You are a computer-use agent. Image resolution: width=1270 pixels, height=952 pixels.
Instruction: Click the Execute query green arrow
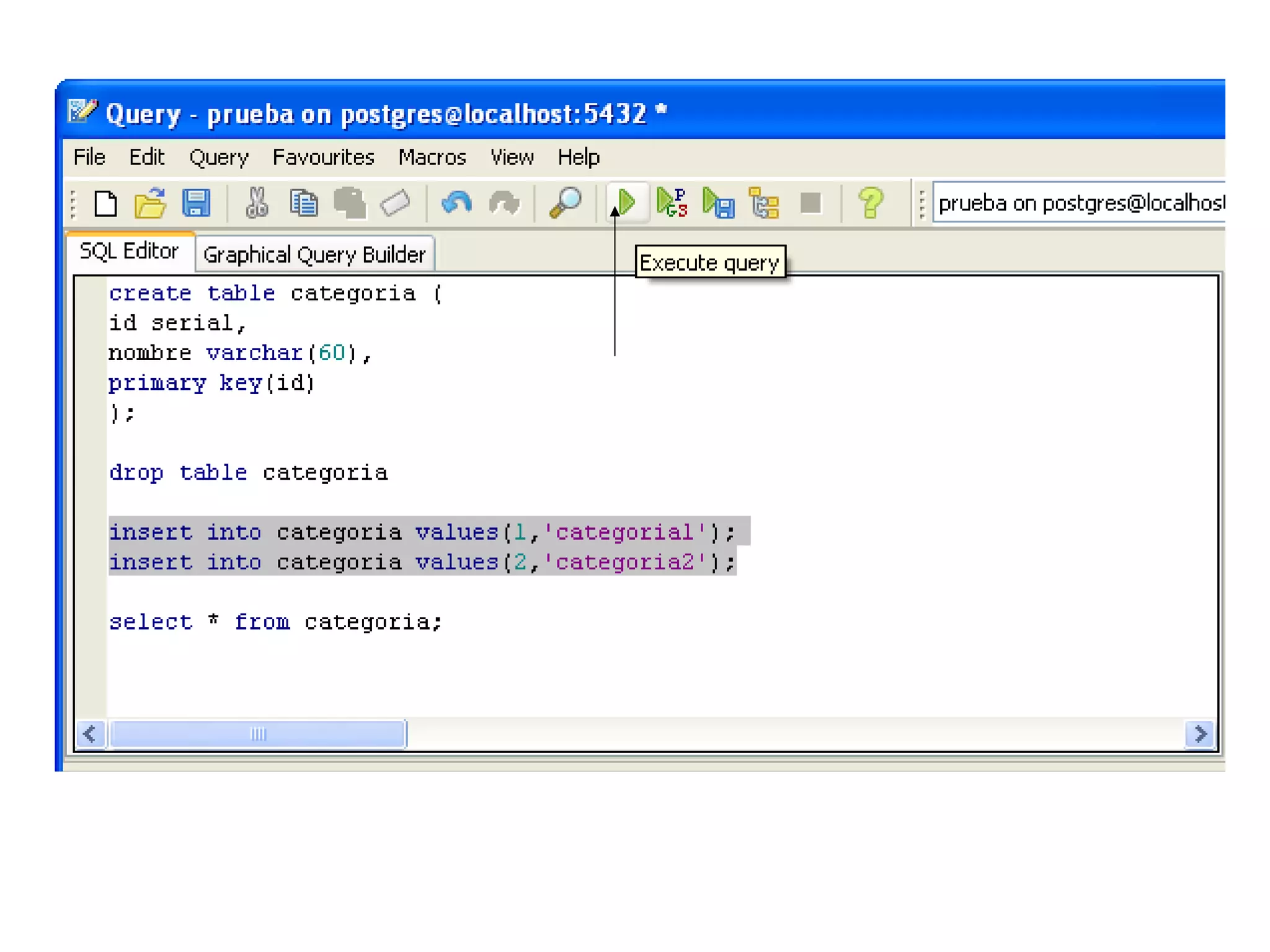coord(626,203)
